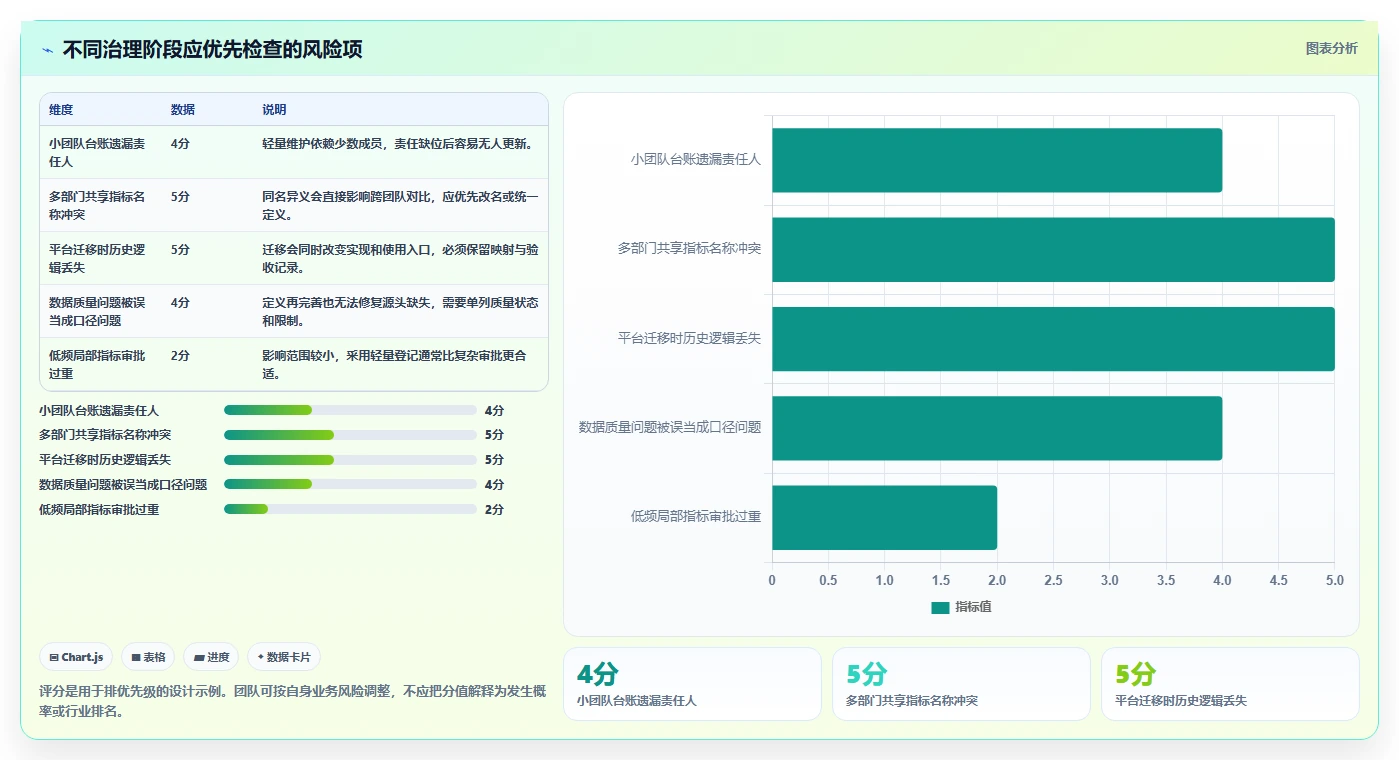Click the 2分 label beside the progress bar
Image resolution: width=1399 pixels, height=760 pixels.
(x=494, y=509)
